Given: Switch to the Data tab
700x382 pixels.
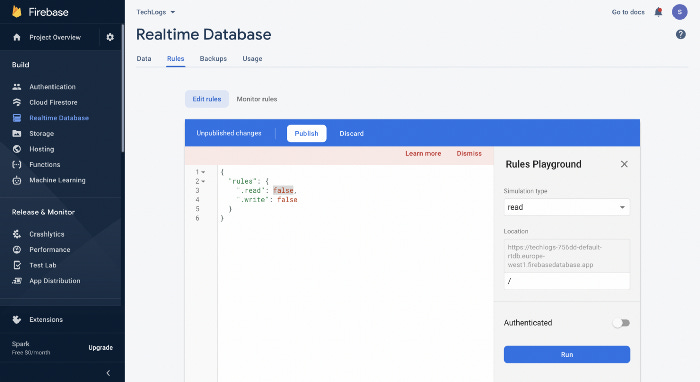Looking at the screenshot, I should (x=144, y=58).
